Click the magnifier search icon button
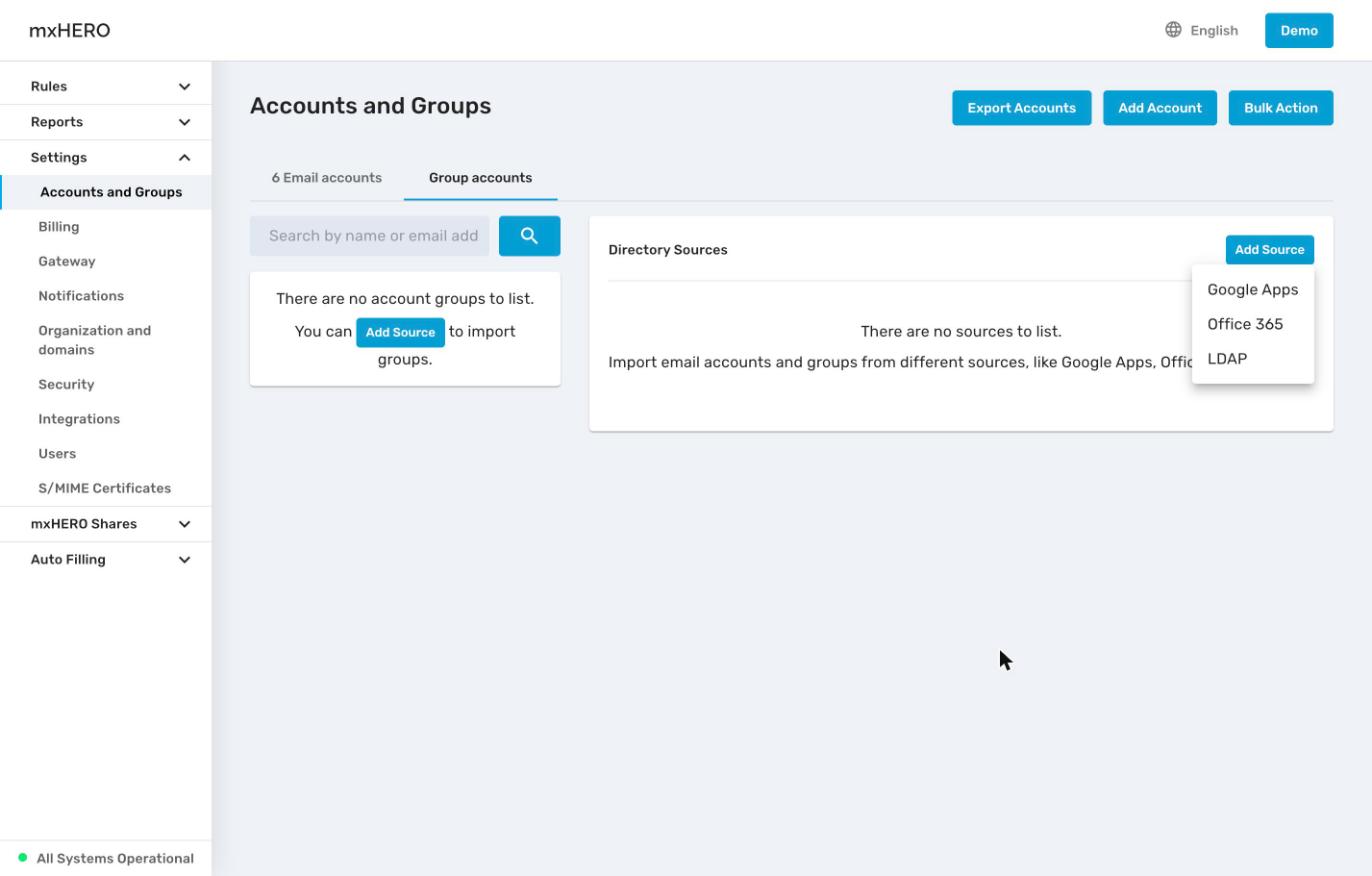 [529, 236]
